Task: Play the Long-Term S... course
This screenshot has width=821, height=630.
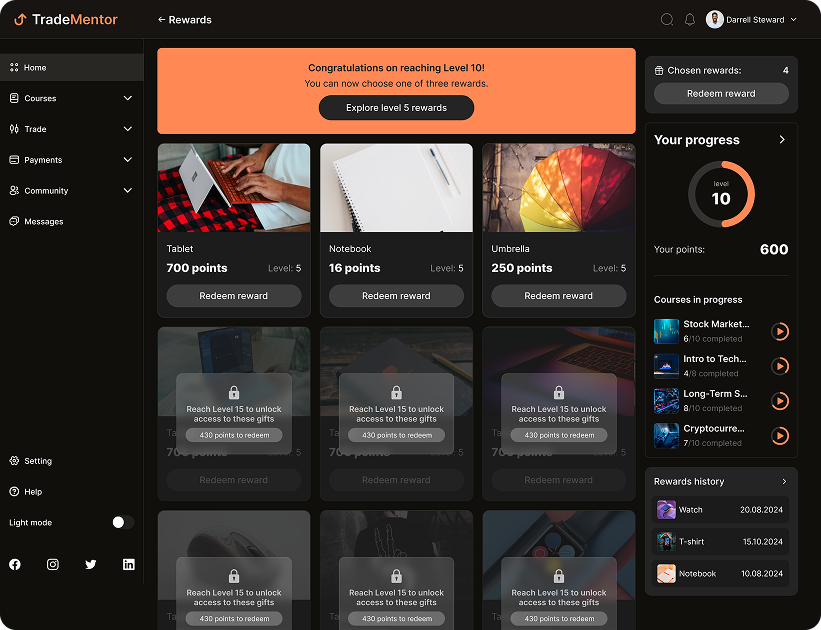Action: (780, 401)
